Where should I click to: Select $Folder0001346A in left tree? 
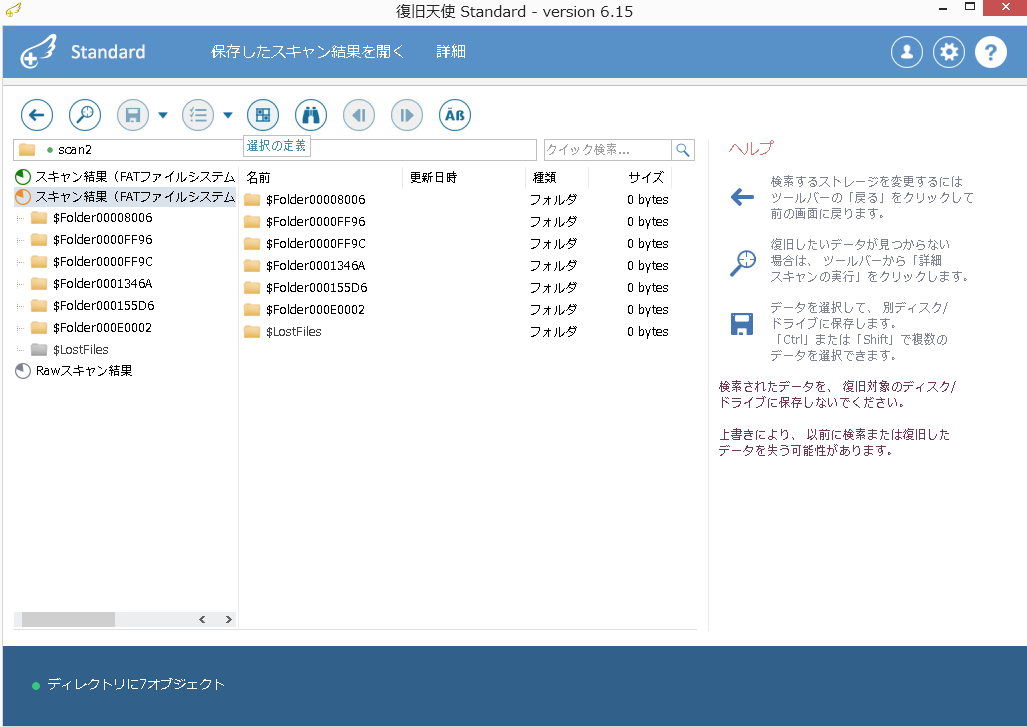[92, 284]
